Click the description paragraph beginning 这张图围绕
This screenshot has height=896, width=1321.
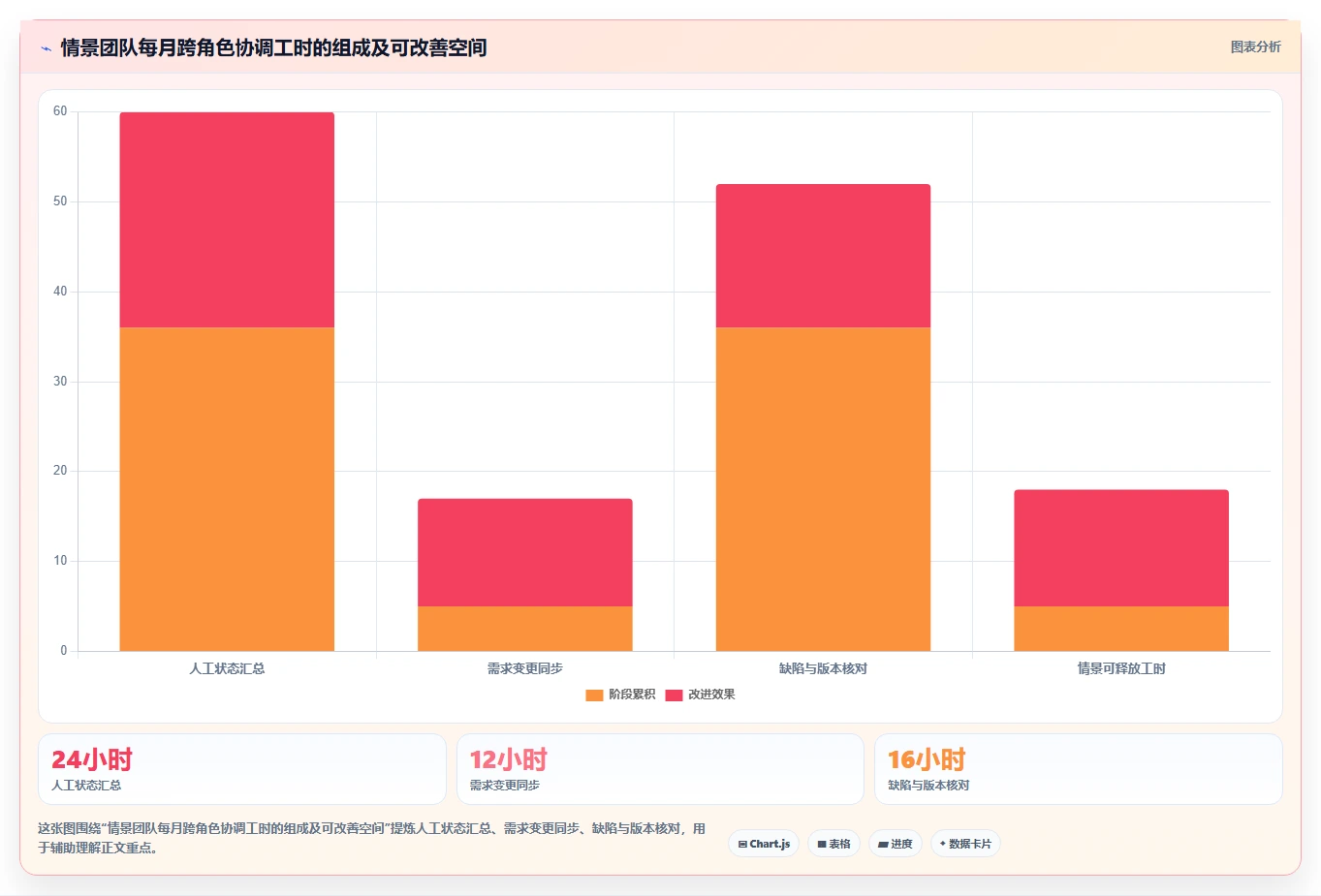click(372, 838)
